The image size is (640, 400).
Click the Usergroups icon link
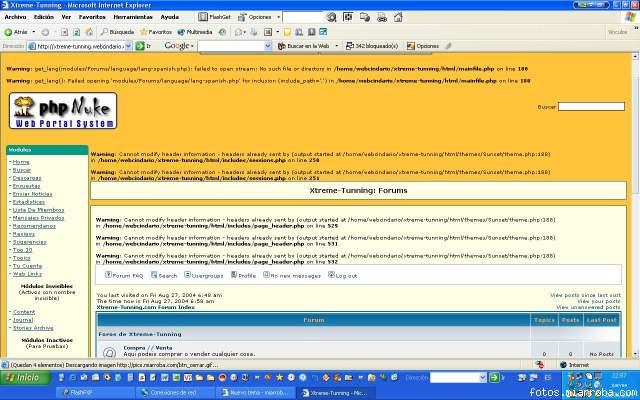(204, 276)
